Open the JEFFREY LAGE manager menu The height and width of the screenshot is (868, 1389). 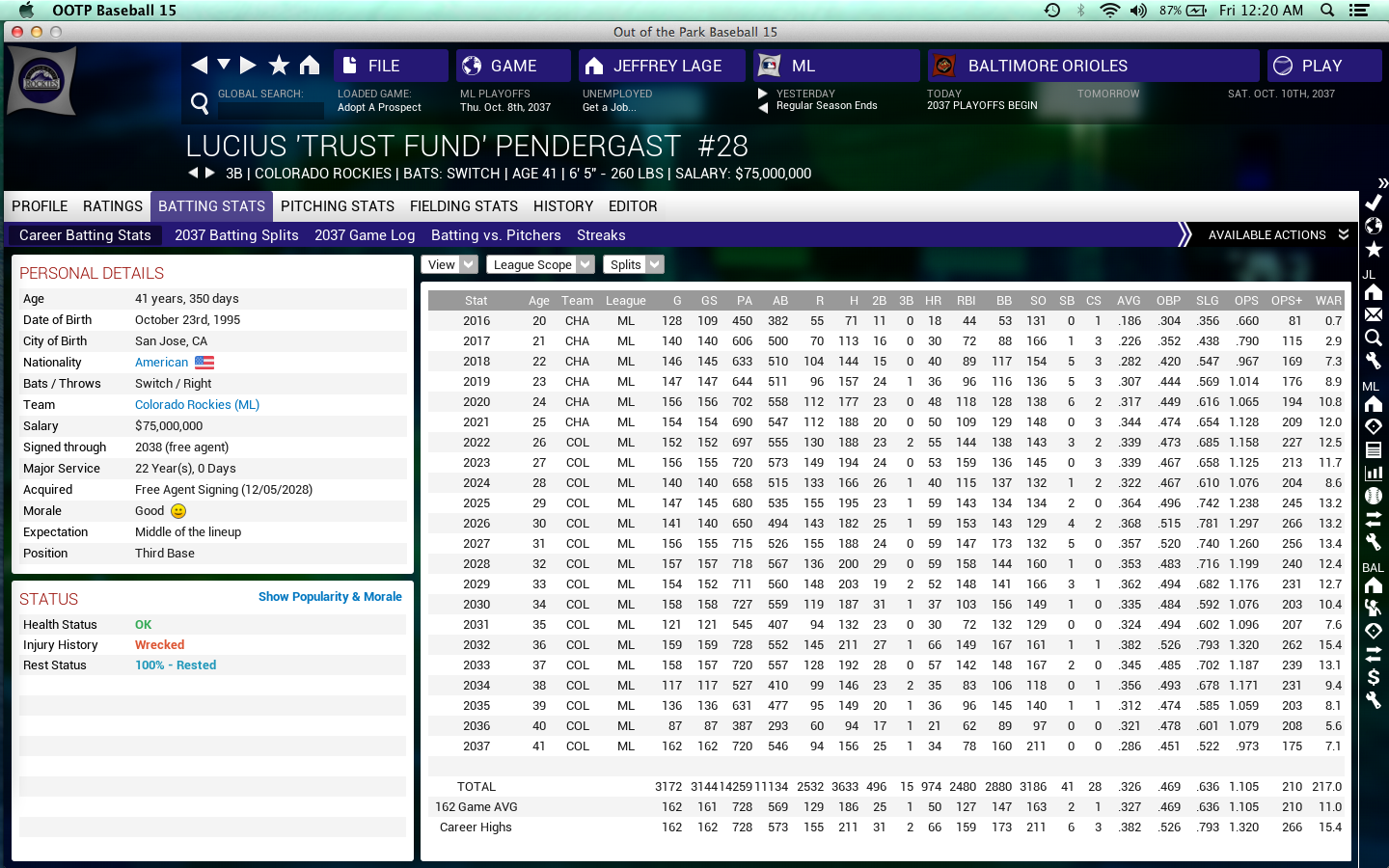[662, 66]
